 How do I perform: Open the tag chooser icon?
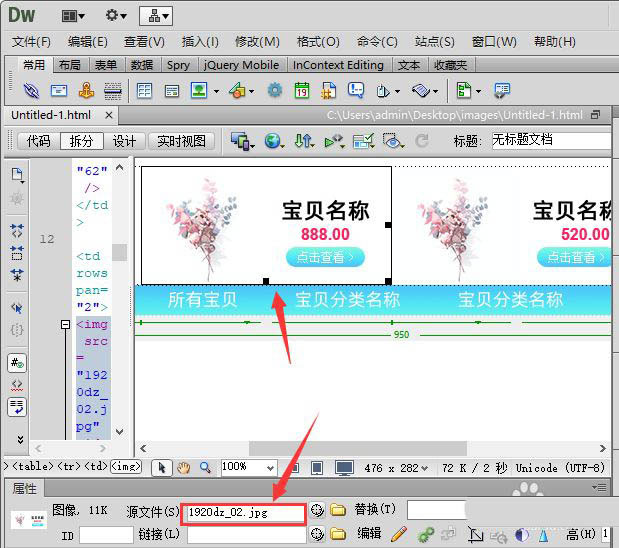click(502, 90)
